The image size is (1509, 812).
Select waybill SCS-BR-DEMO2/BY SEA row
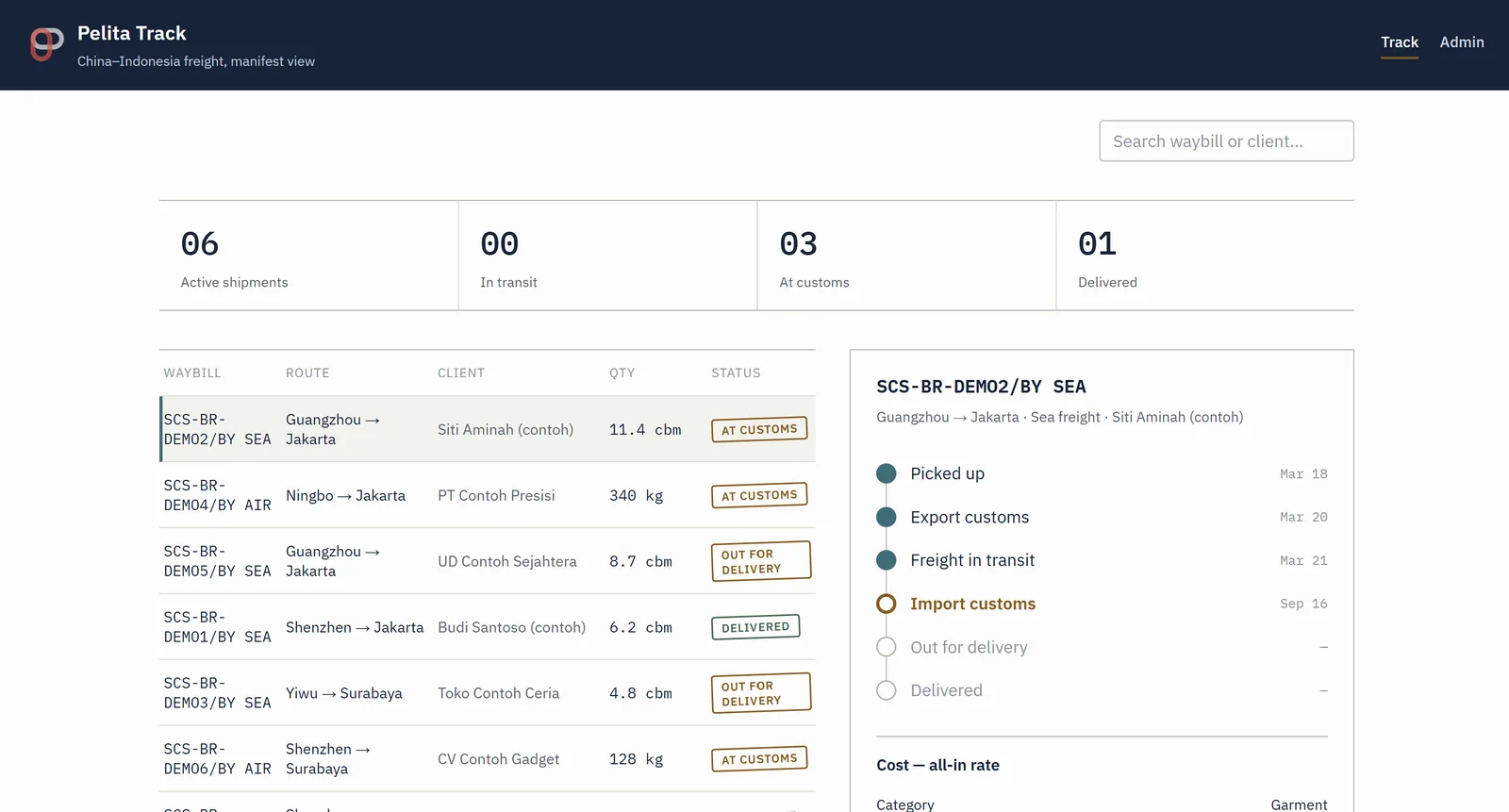point(488,429)
